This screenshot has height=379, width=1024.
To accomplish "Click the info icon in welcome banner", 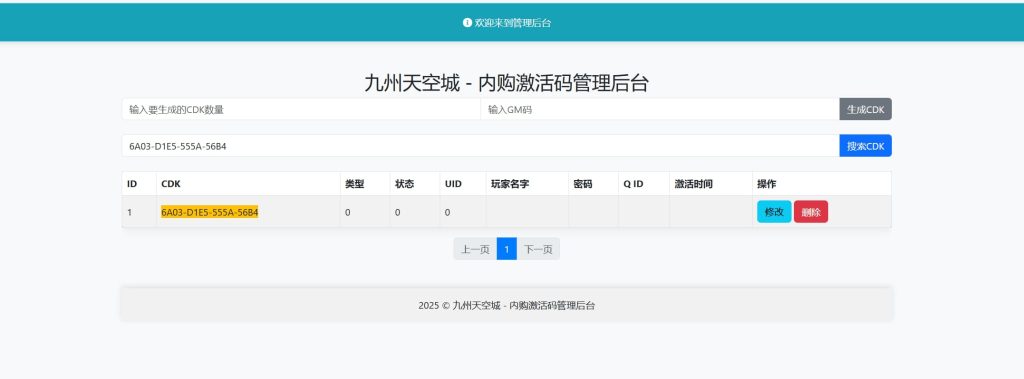I will tap(467, 22).
